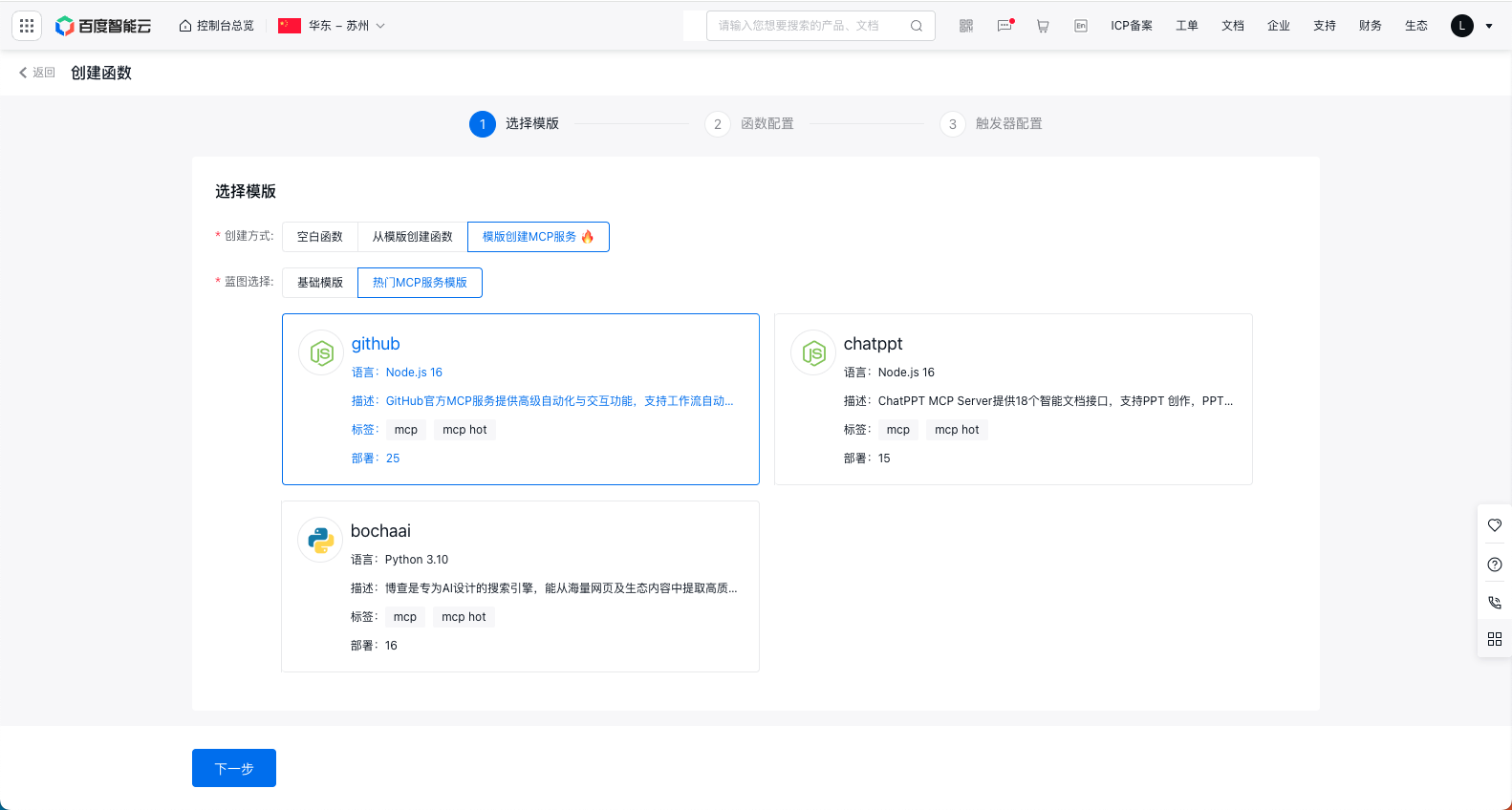The image size is (1512, 810).
Task: Select step 1 选择模版
Action: coord(514,124)
